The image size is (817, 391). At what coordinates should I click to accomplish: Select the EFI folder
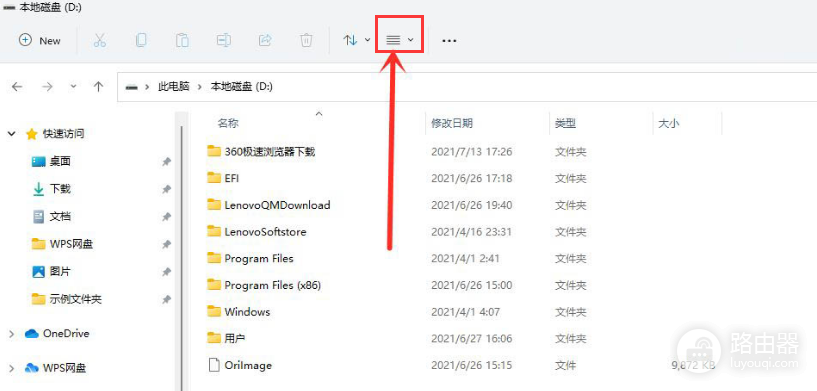(231, 178)
